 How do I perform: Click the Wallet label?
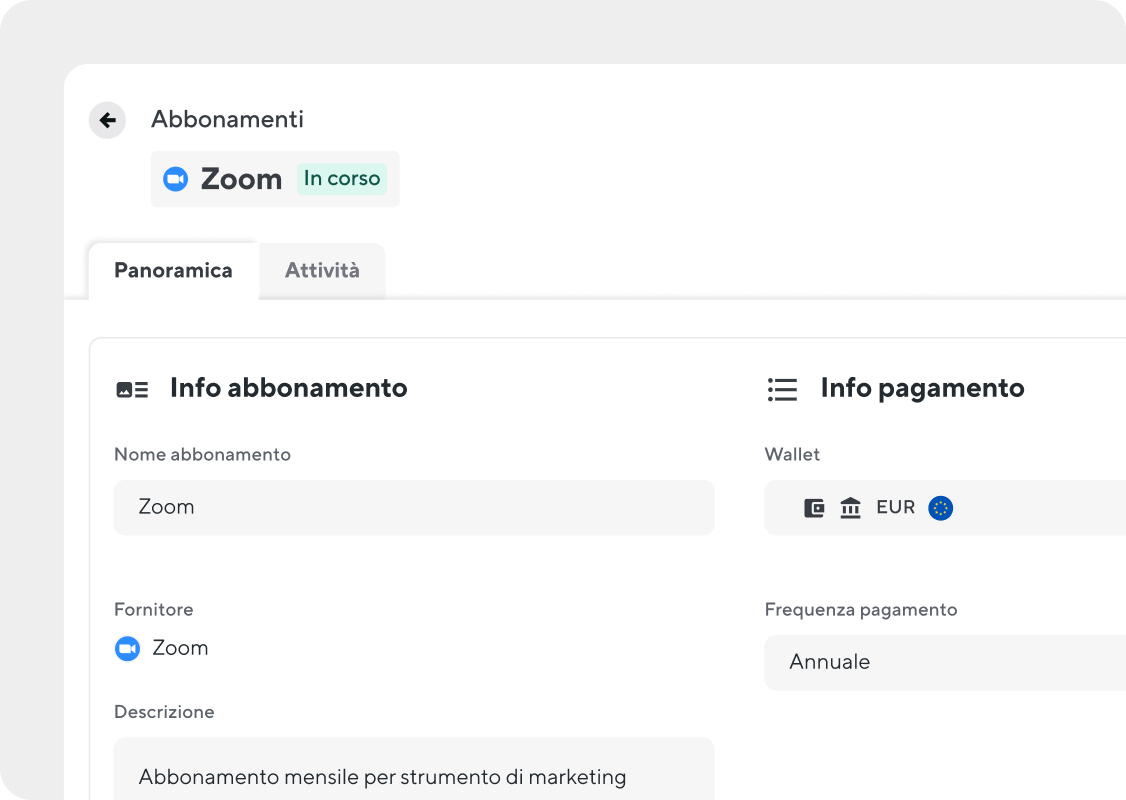click(x=792, y=455)
